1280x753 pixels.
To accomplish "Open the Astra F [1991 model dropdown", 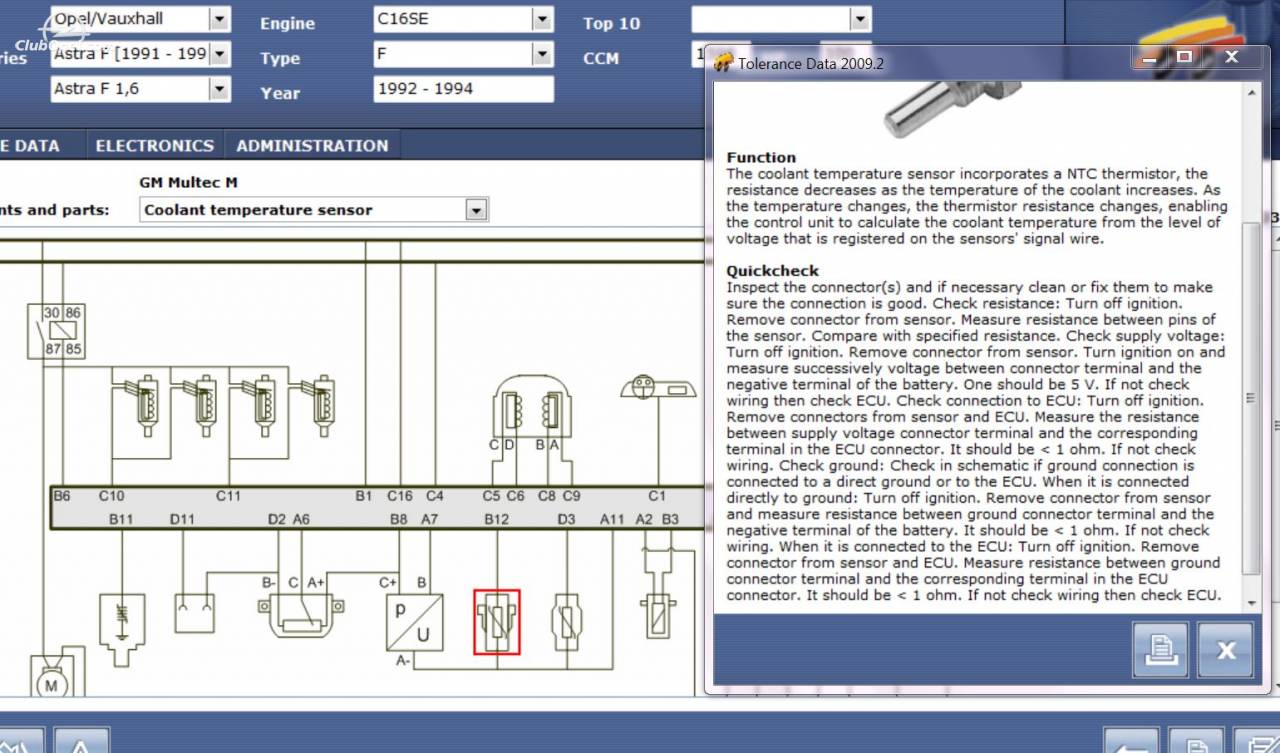I will [219, 54].
